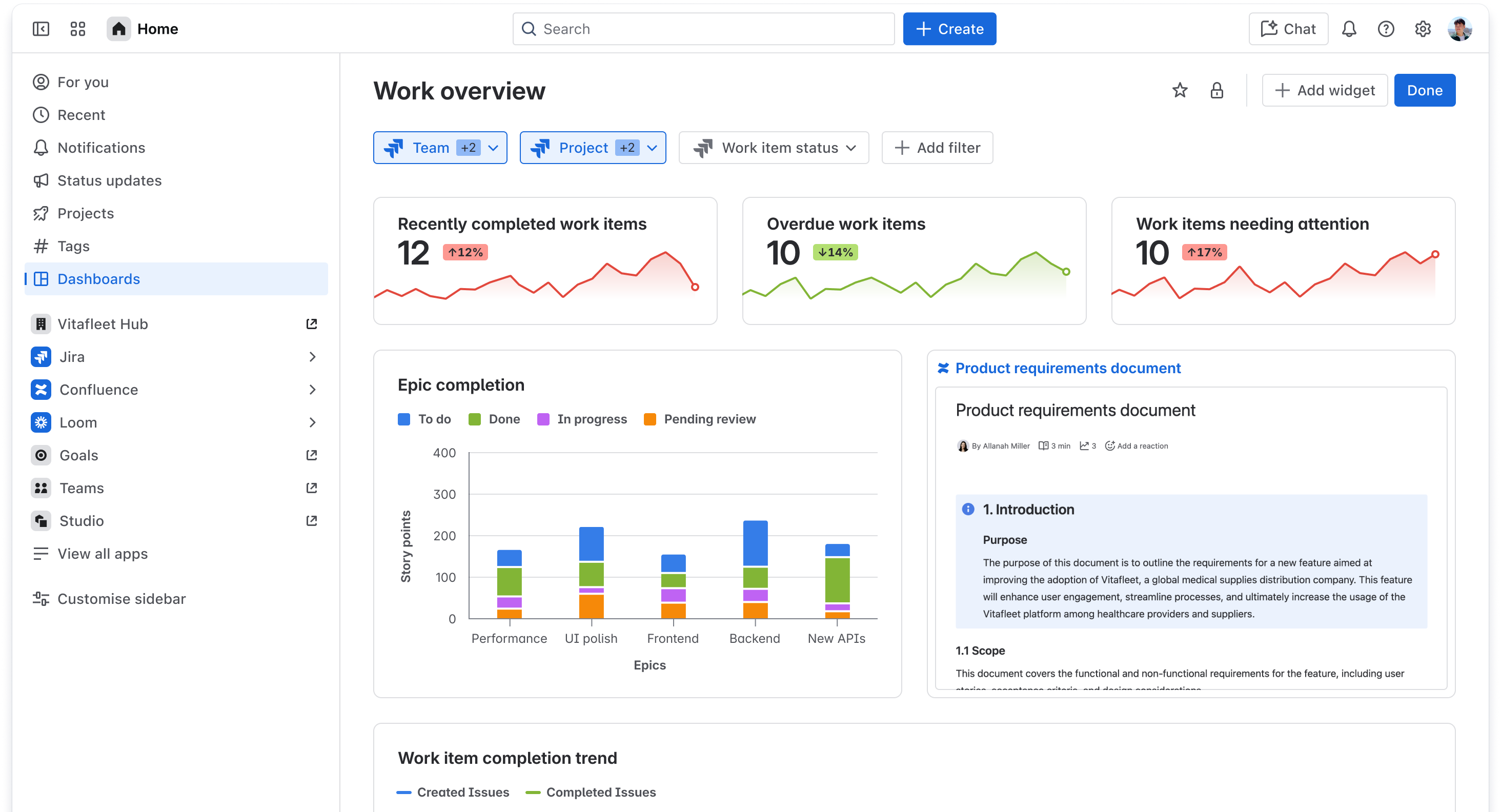Screen dimensions: 1501x812
Task: Expand the Jira sidebar section
Action: (x=312, y=357)
